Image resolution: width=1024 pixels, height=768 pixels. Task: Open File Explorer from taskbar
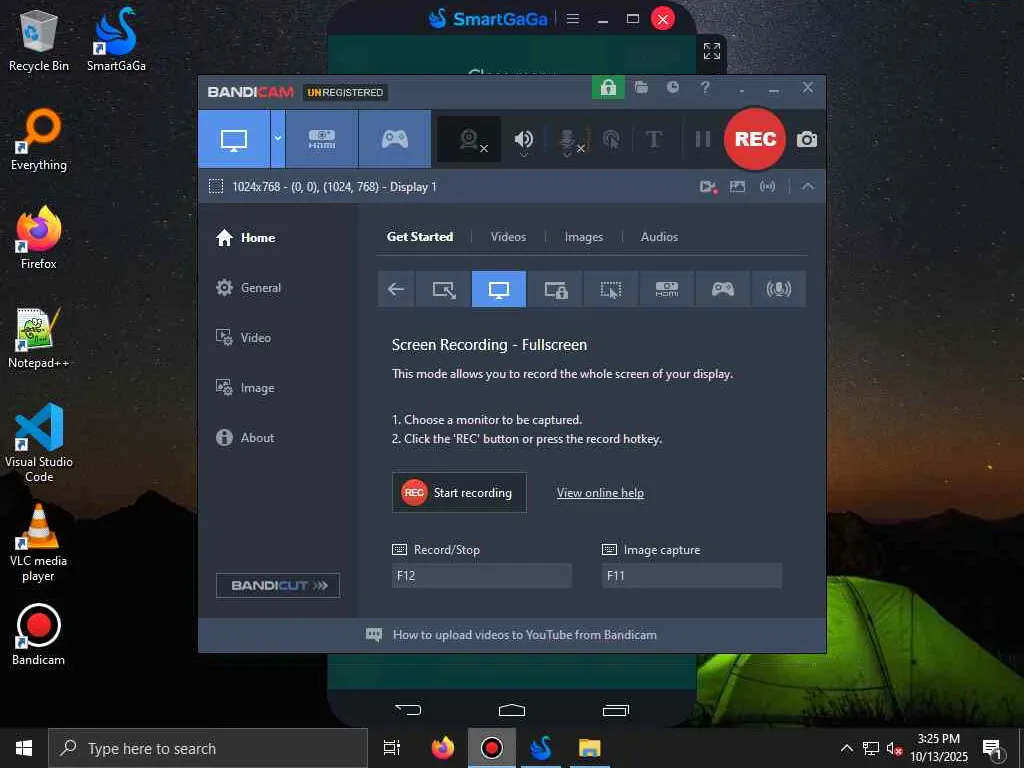tap(589, 748)
